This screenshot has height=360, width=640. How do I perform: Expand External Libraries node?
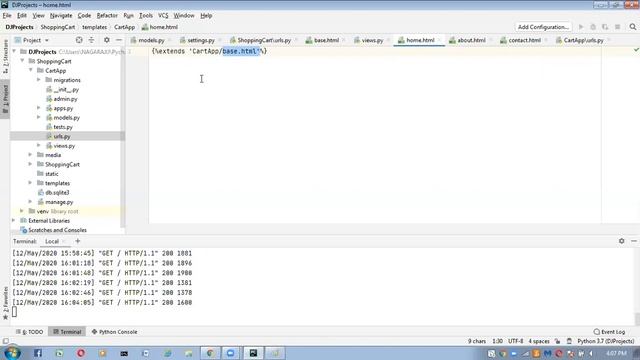(x=14, y=220)
